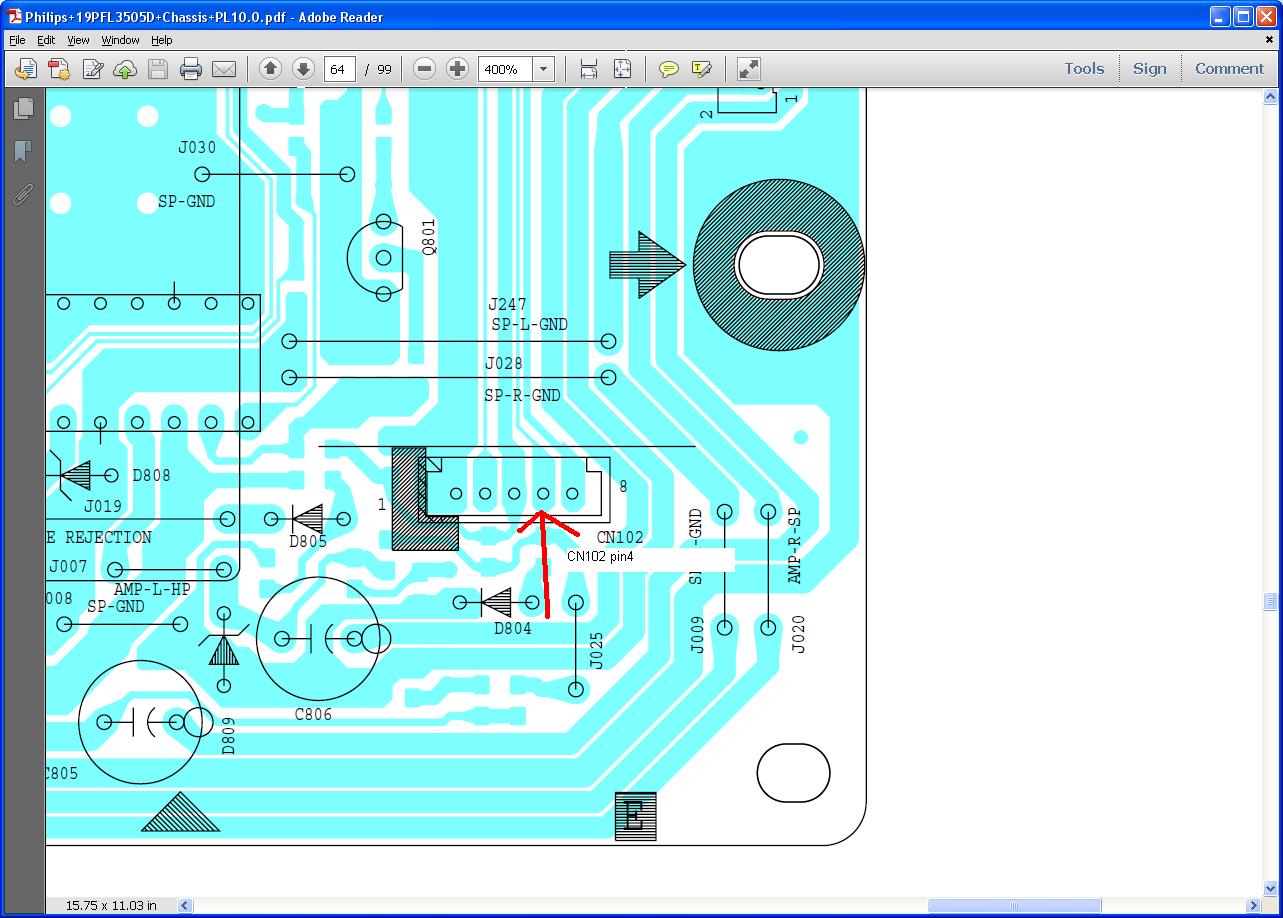Go to previous page with up arrow
The image size is (1283, 918).
[270, 69]
